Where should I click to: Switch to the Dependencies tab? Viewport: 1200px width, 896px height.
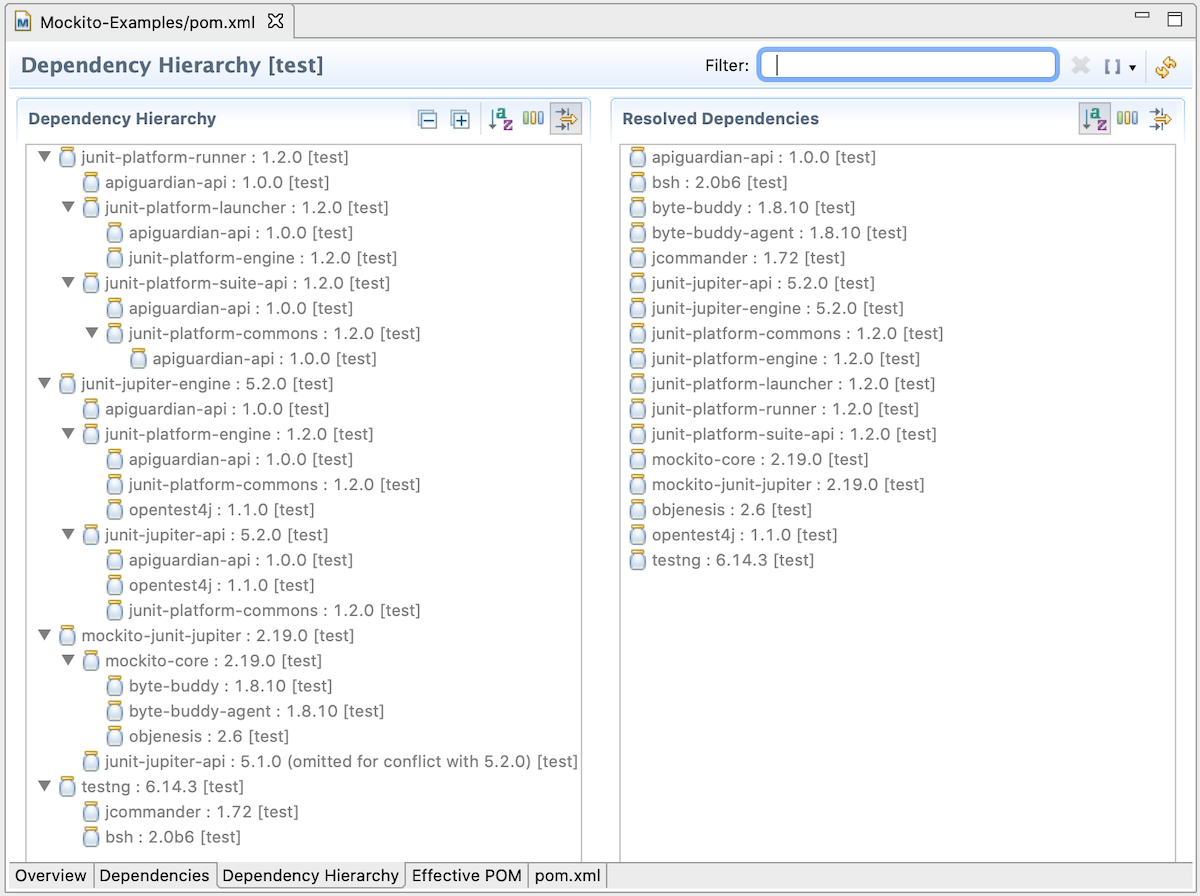155,875
